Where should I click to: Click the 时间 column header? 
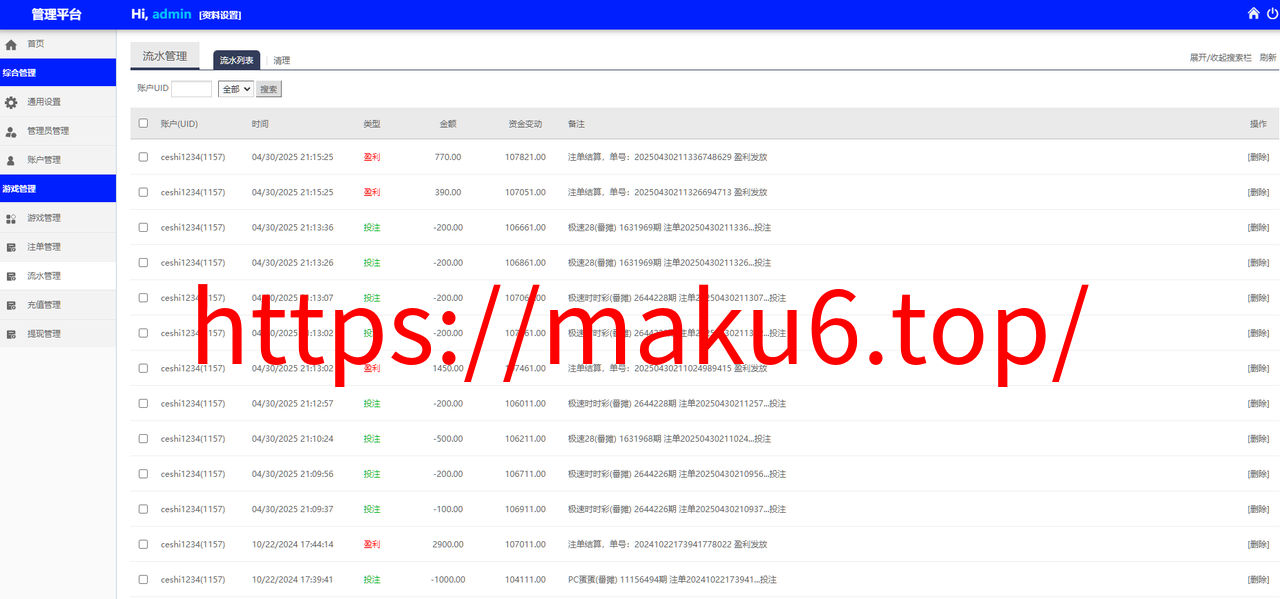click(260, 124)
